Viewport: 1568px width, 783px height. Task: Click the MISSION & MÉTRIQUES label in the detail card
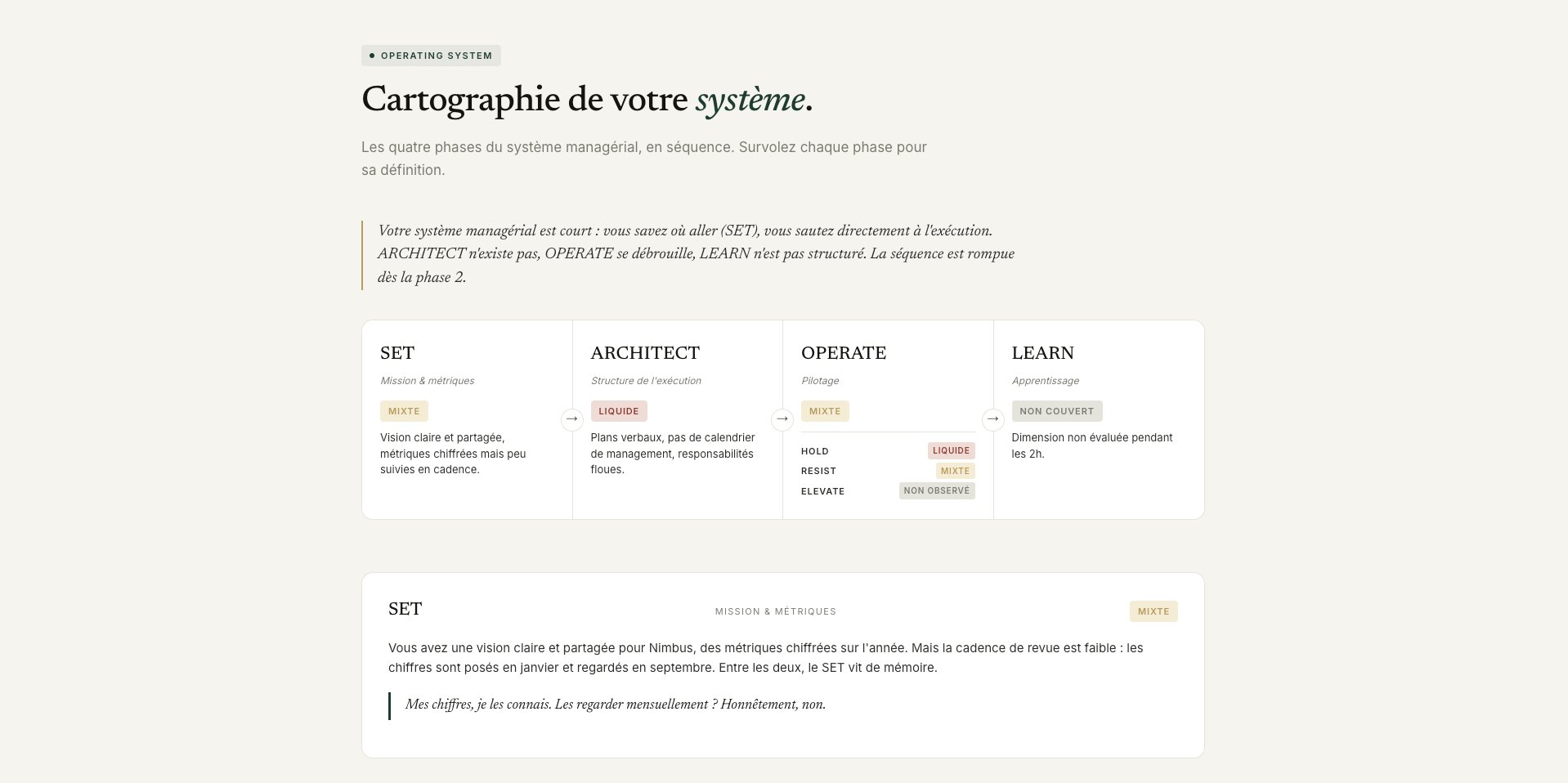point(776,611)
